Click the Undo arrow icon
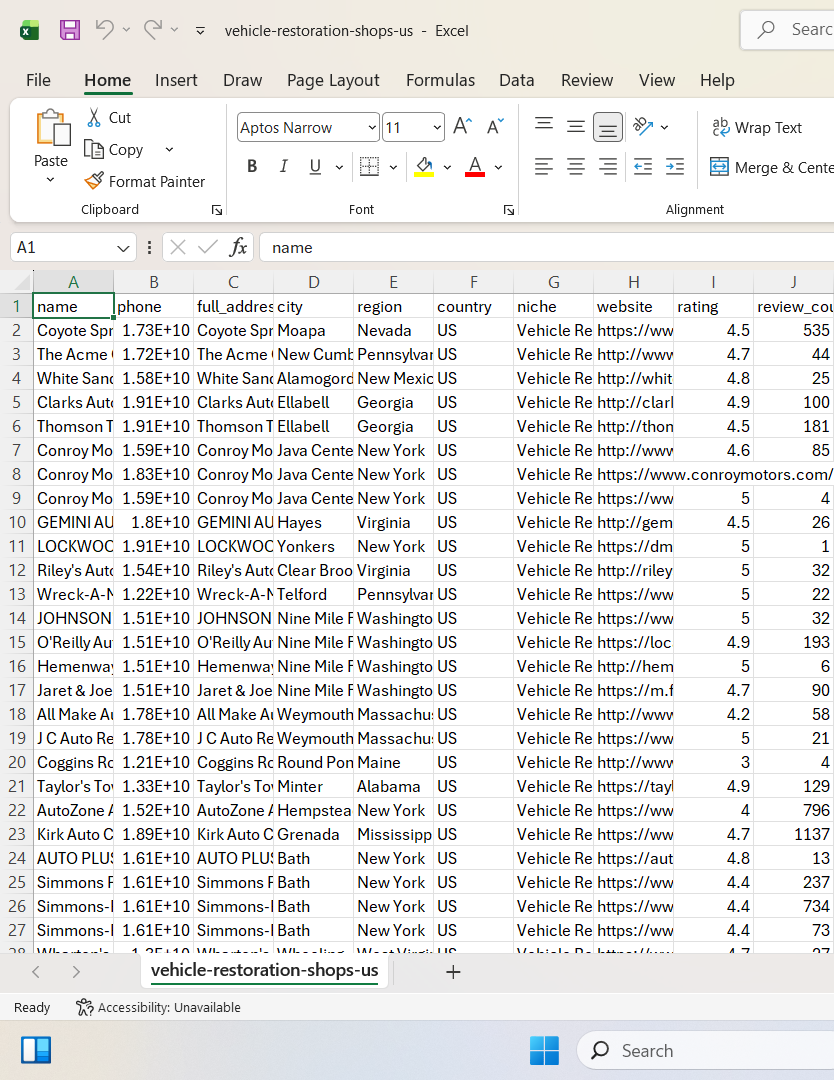 click(x=105, y=30)
